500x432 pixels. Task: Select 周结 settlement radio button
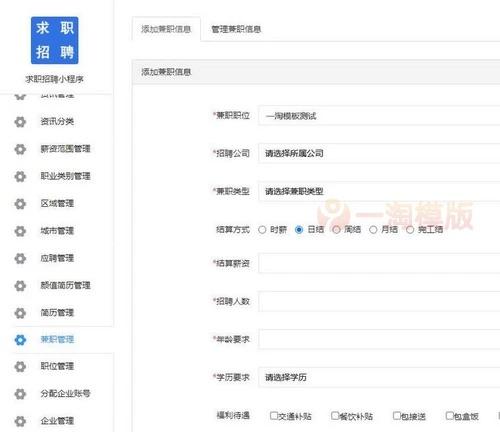(336, 230)
